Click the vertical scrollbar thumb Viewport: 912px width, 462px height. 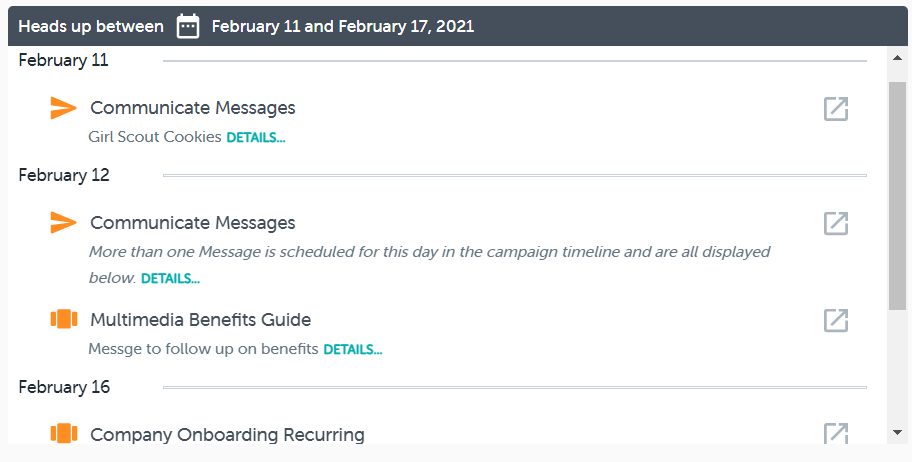click(898, 195)
